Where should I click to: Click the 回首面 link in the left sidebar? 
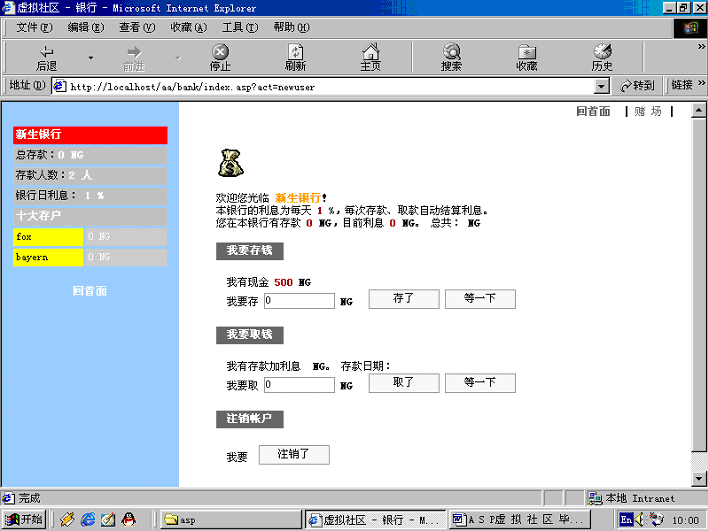coord(90,291)
